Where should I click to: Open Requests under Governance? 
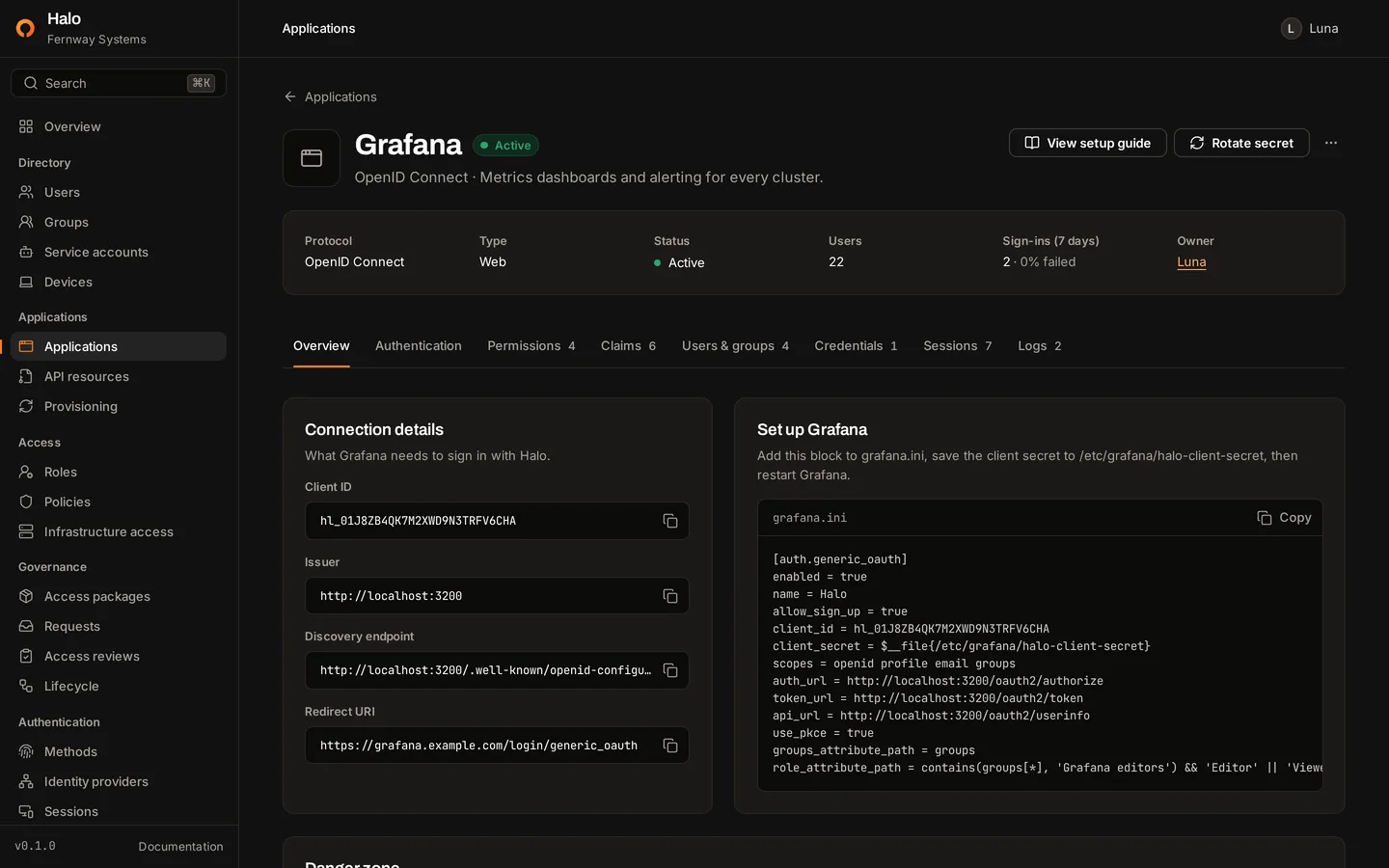coord(119,626)
